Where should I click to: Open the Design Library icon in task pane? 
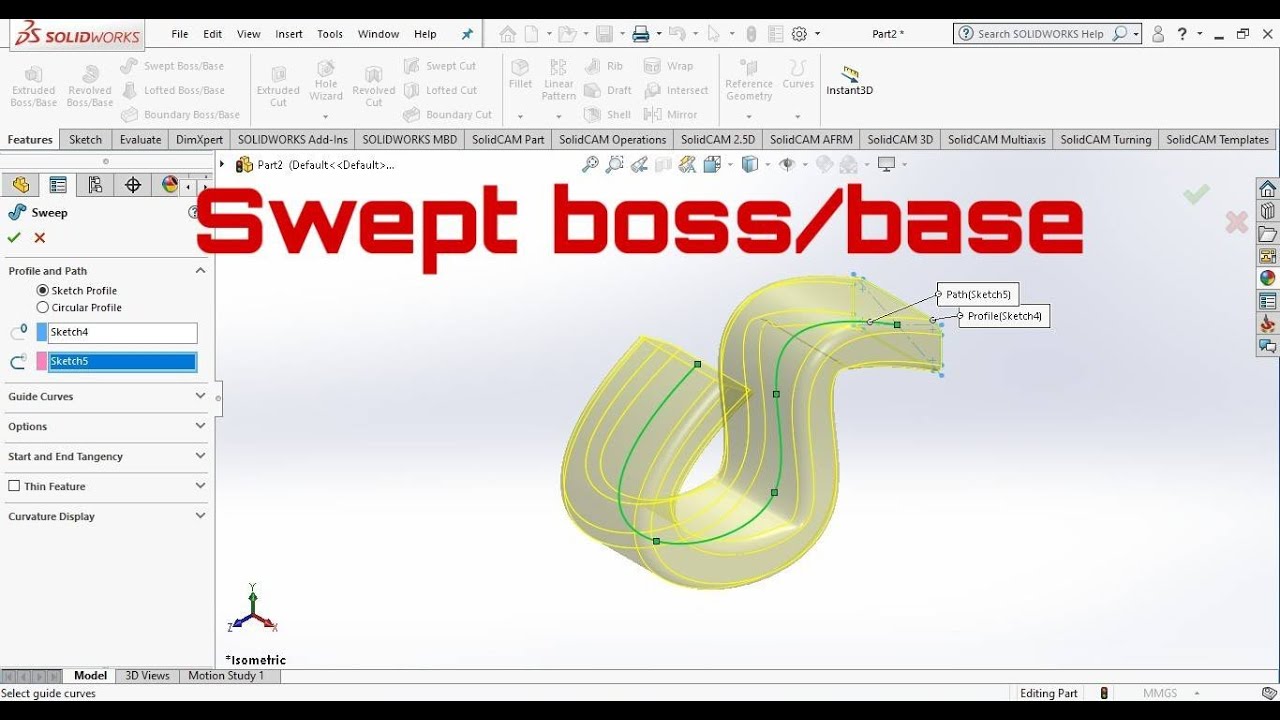click(1268, 211)
